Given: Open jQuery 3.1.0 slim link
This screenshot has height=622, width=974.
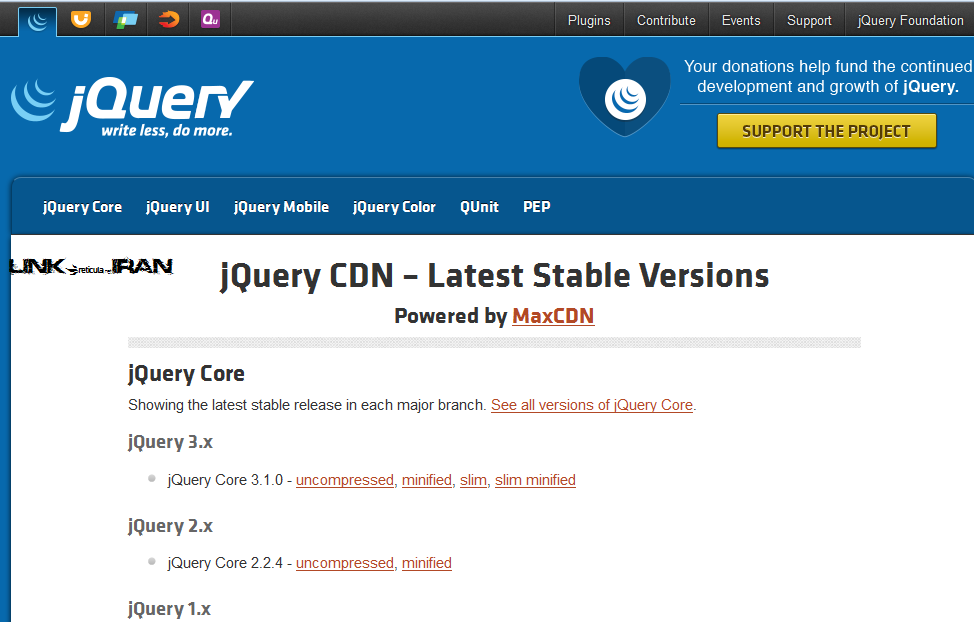Looking at the screenshot, I should (x=473, y=480).
